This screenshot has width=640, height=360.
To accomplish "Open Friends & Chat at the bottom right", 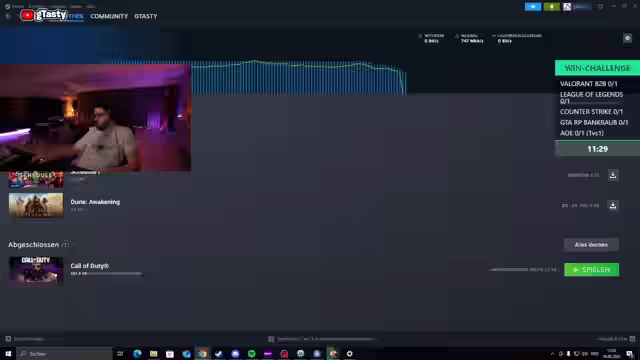I will (x=616, y=339).
